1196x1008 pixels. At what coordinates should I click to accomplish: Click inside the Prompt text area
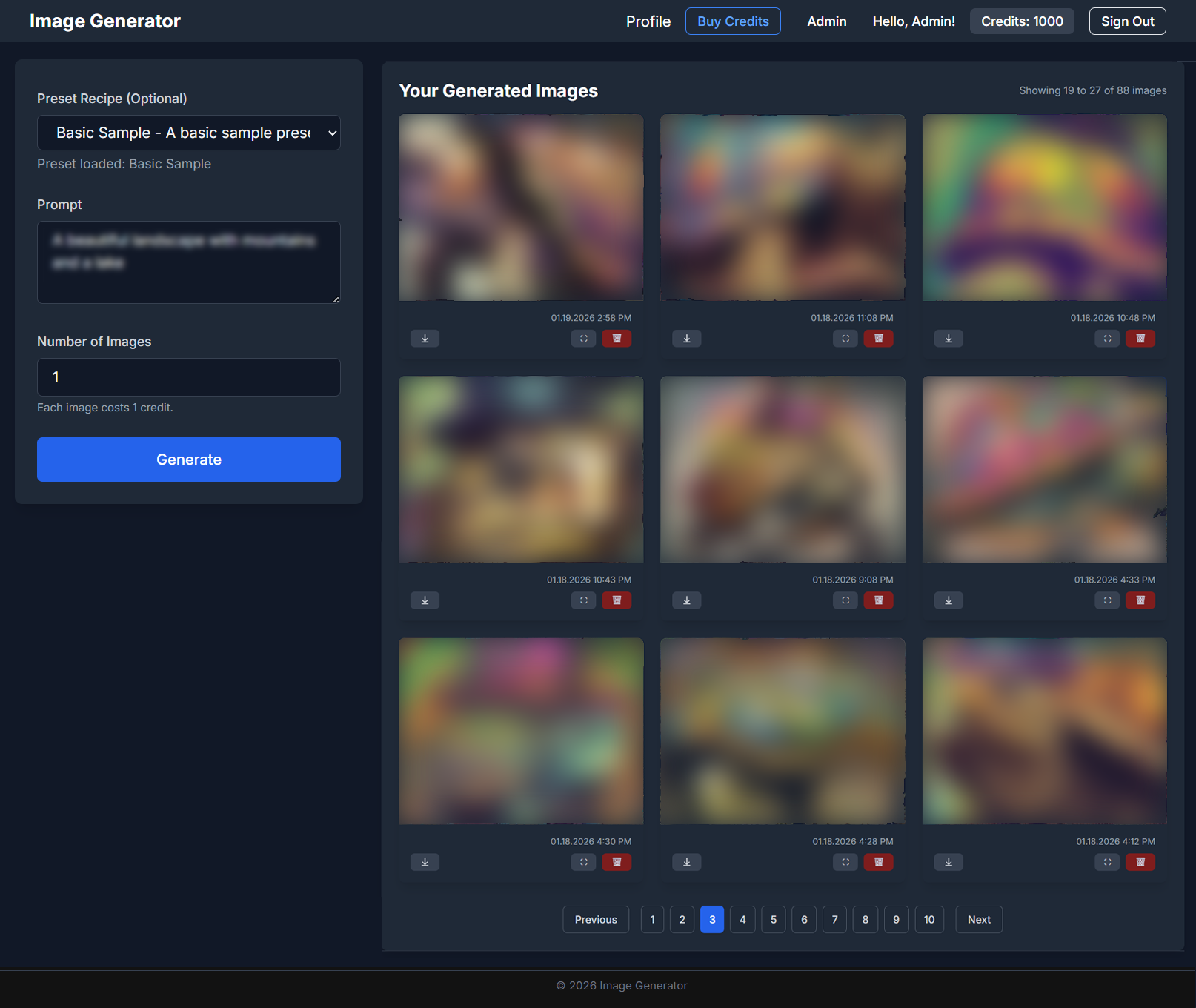[189, 262]
